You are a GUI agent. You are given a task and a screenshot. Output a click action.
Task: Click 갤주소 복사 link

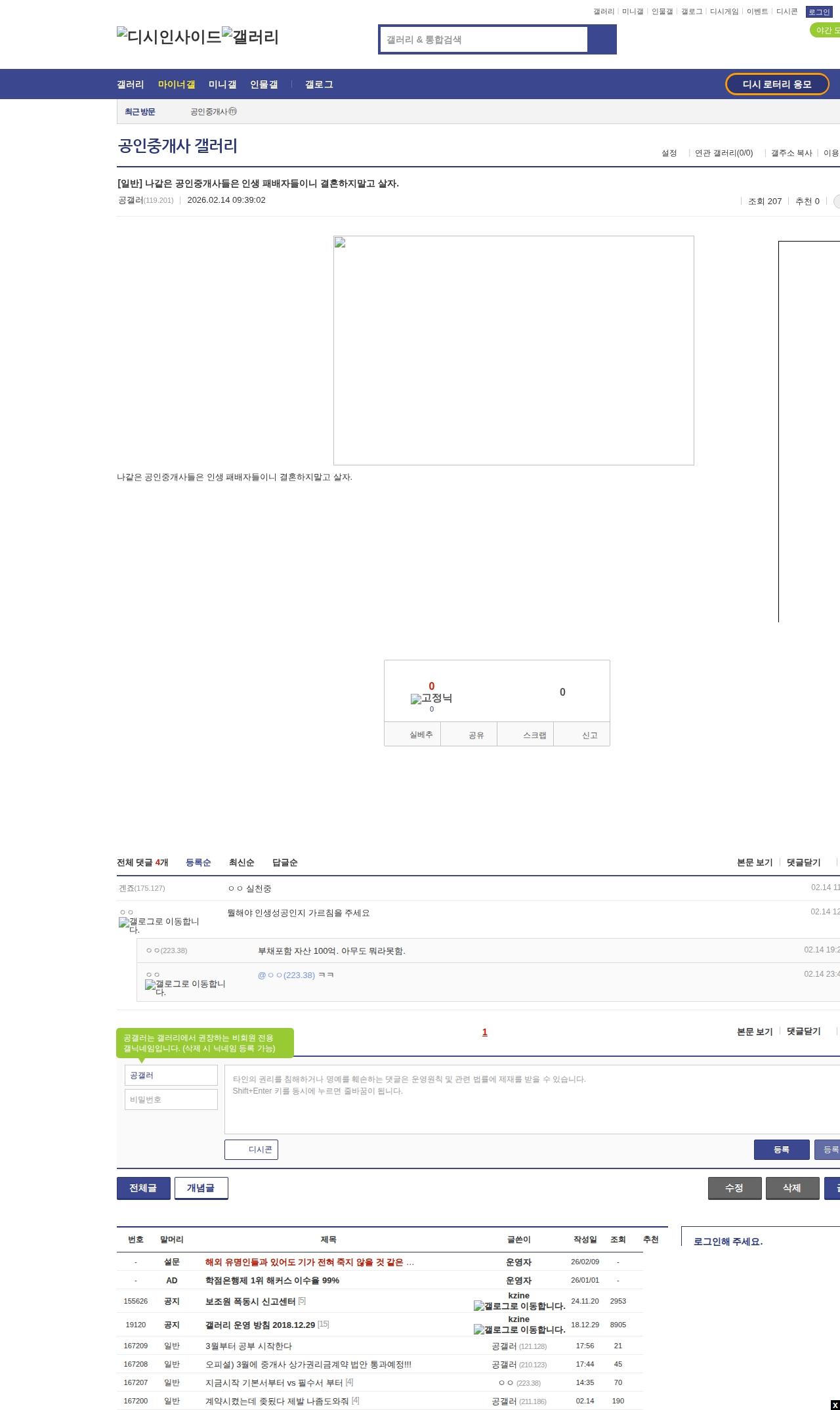(791, 153)
